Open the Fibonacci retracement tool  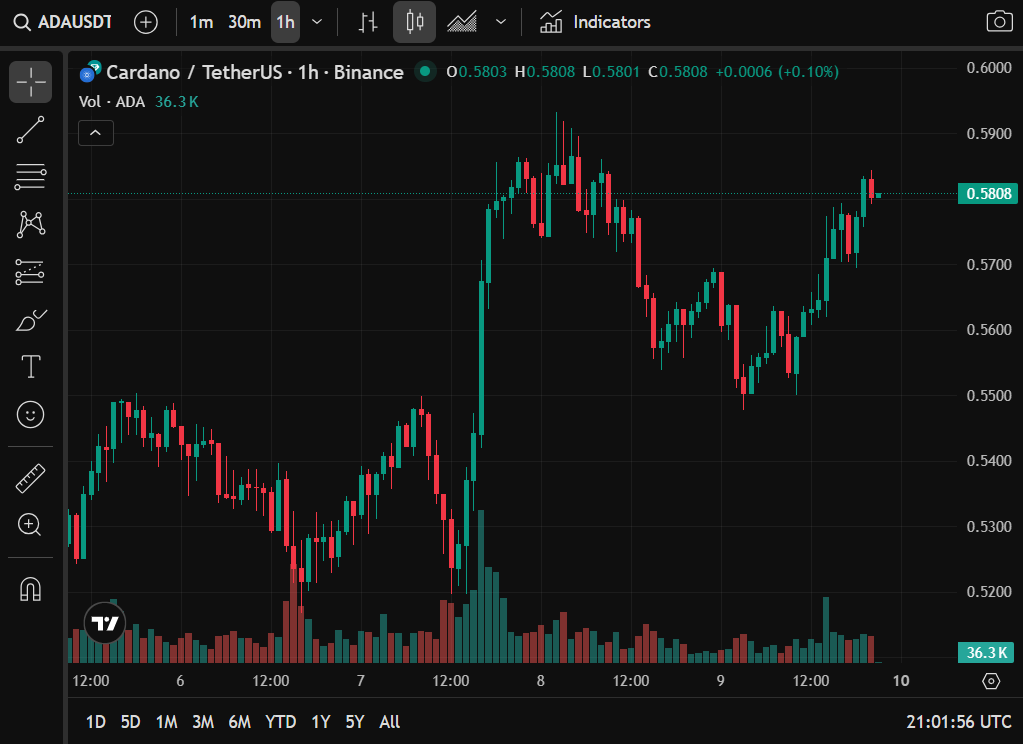31,177
